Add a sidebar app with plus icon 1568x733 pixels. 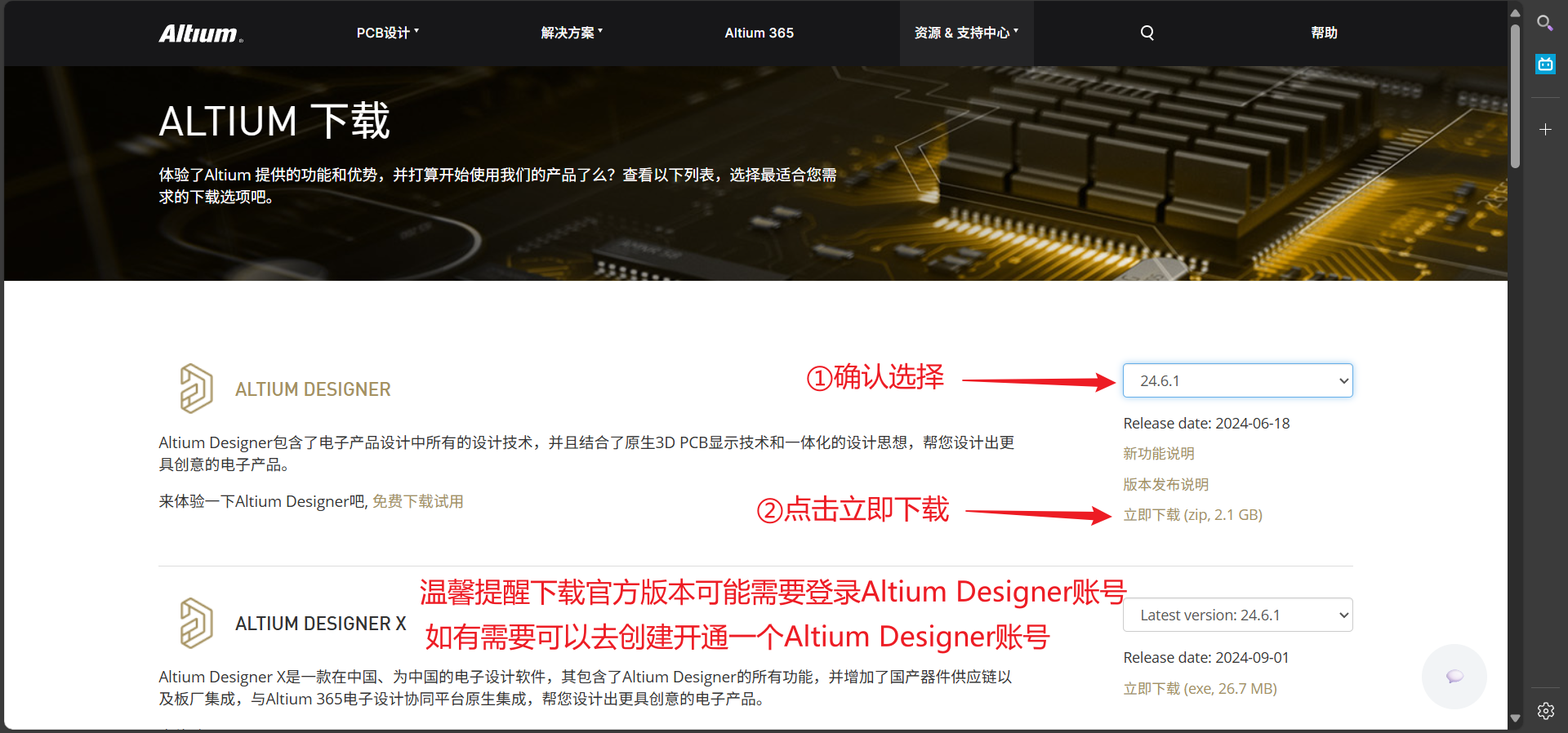pyautogui.click(x=1545, y=129)
